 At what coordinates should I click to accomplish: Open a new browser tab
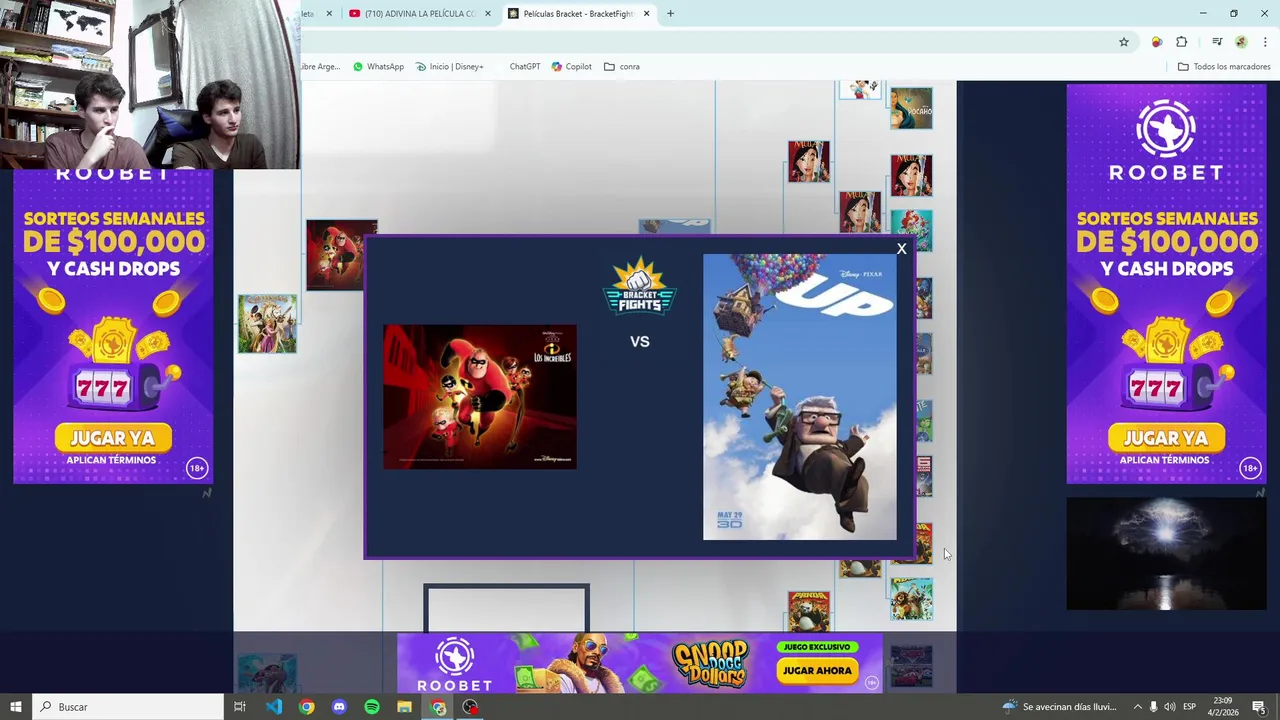pos(670,14)
